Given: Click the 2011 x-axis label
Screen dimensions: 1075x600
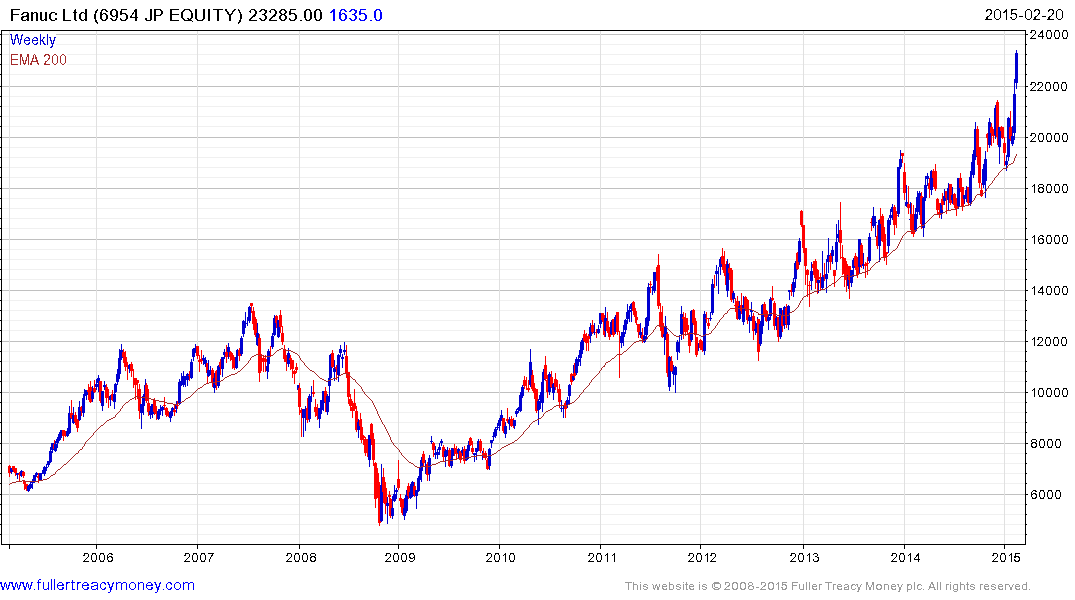Looking at the screenshot, I should coord(601,557).
